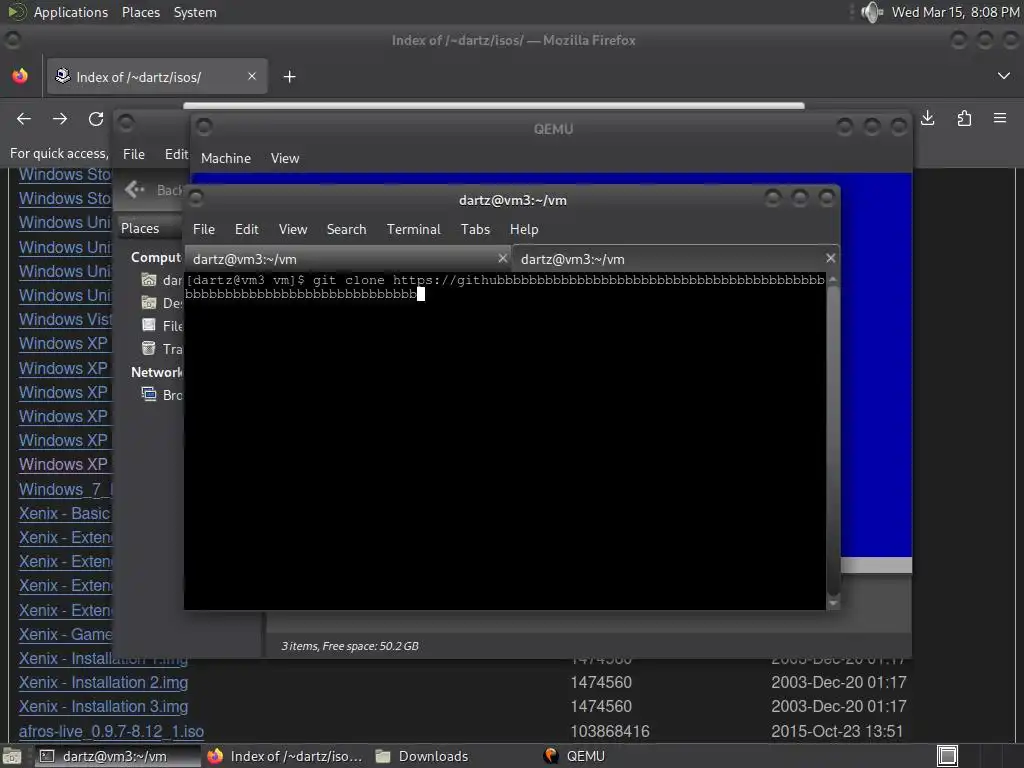Open afros-live_0.9.7-8.12_1.iso link

(111, 731)
